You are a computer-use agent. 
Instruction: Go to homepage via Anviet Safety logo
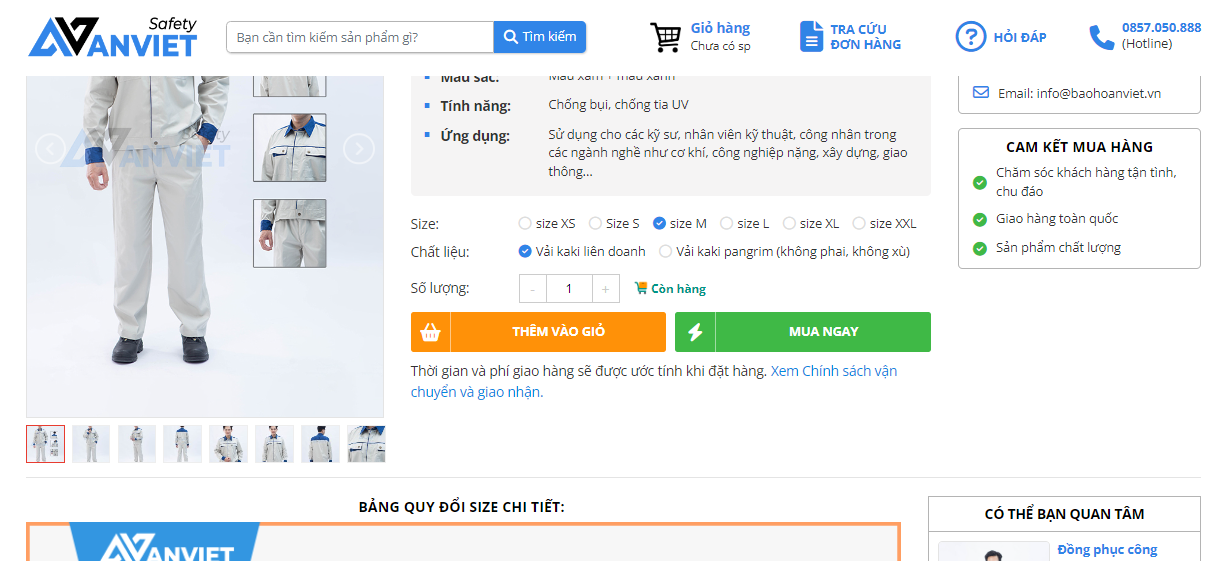point(113,37)
